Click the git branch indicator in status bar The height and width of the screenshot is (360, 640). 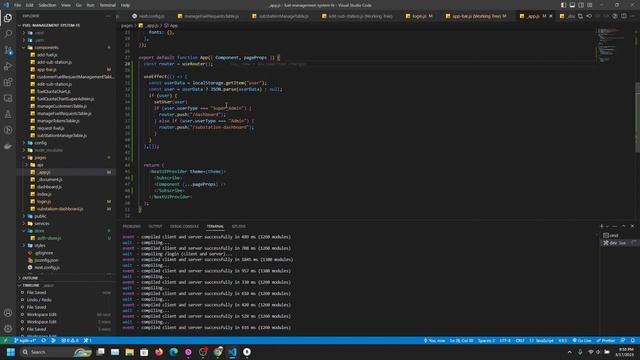(x=25, y=340)
